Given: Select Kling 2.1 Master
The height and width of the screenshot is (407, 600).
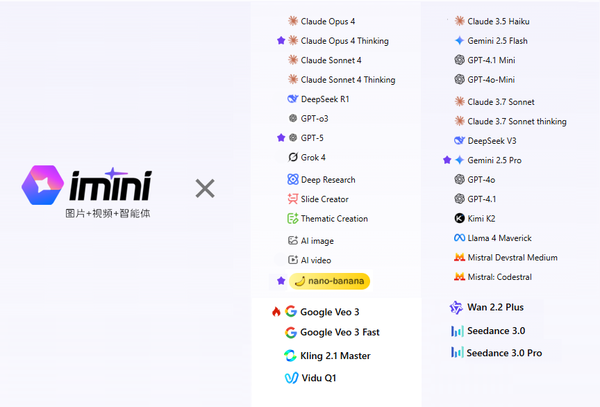Looking at the screenshot, I should click(x=335, y=356).
